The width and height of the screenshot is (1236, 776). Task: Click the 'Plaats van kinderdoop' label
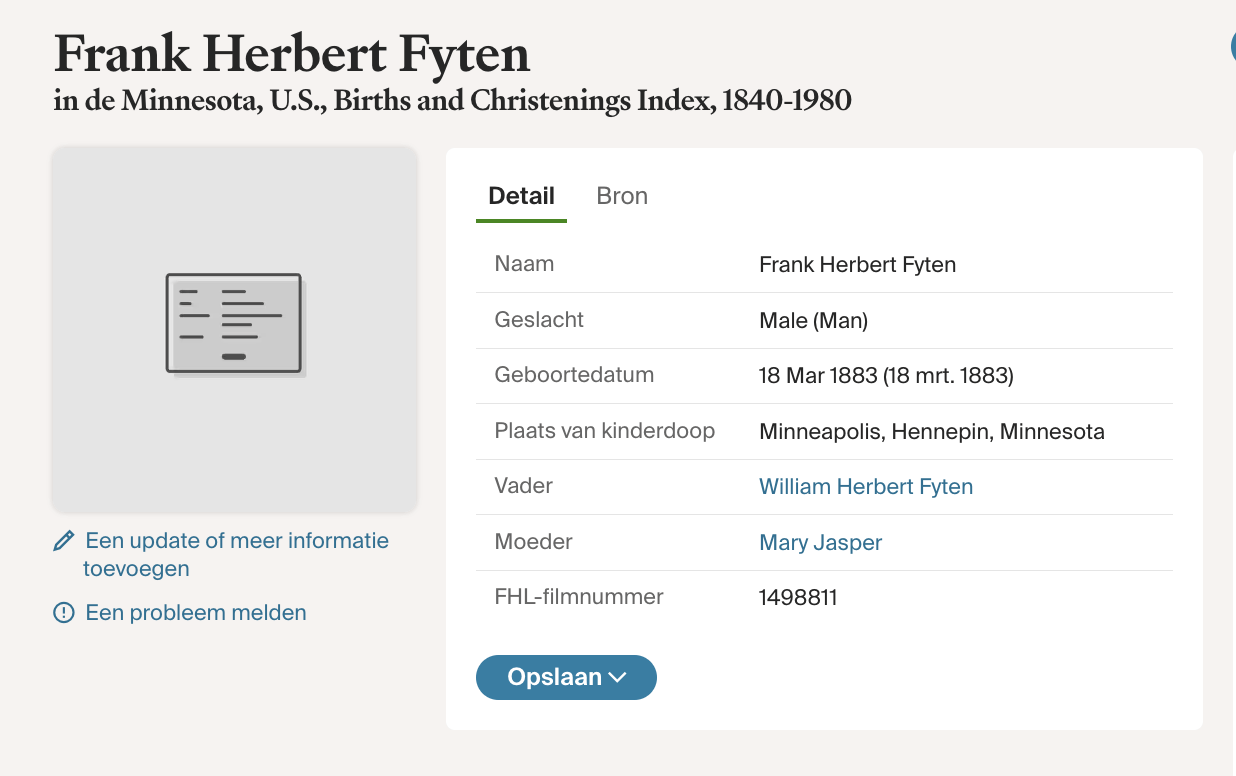pos(605,431)
